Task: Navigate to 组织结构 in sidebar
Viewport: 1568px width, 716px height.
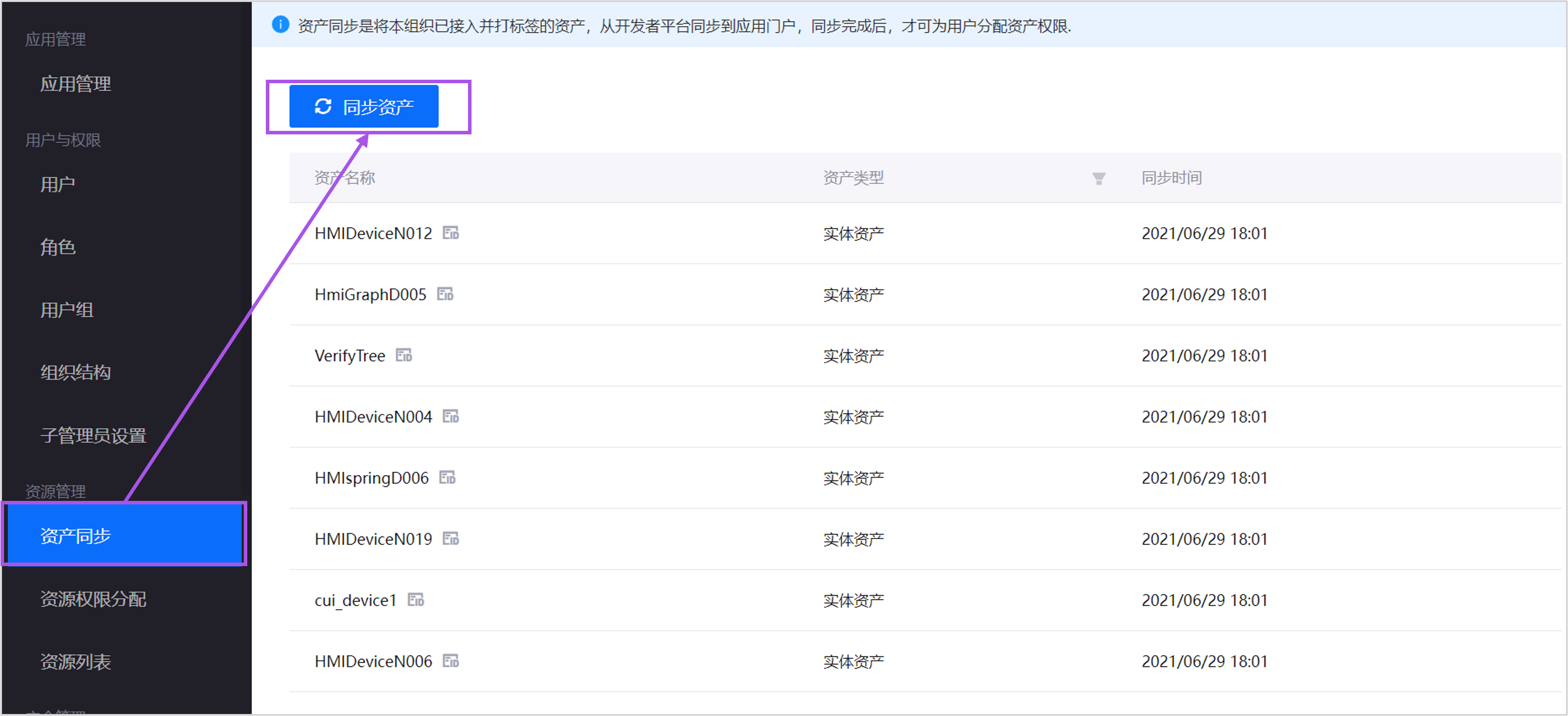Action: (75, 373)
